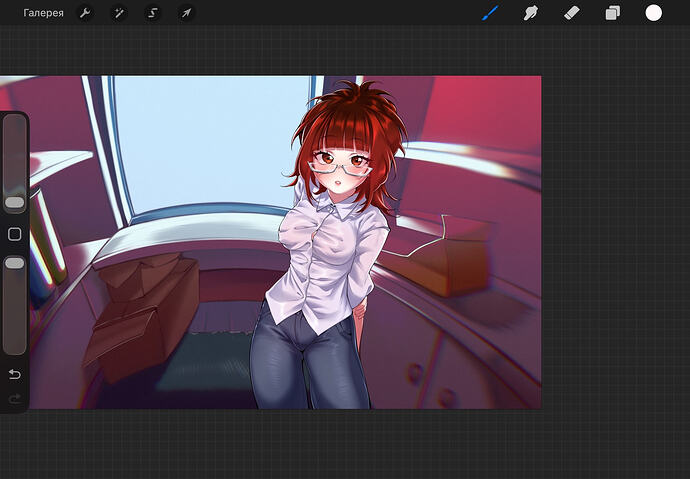Open the Layers panel

(612, 13)
